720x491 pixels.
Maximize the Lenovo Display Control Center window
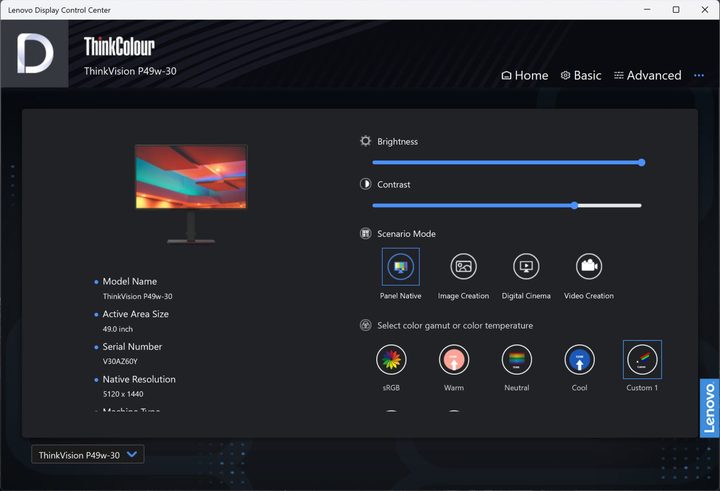tap(676, 10)
